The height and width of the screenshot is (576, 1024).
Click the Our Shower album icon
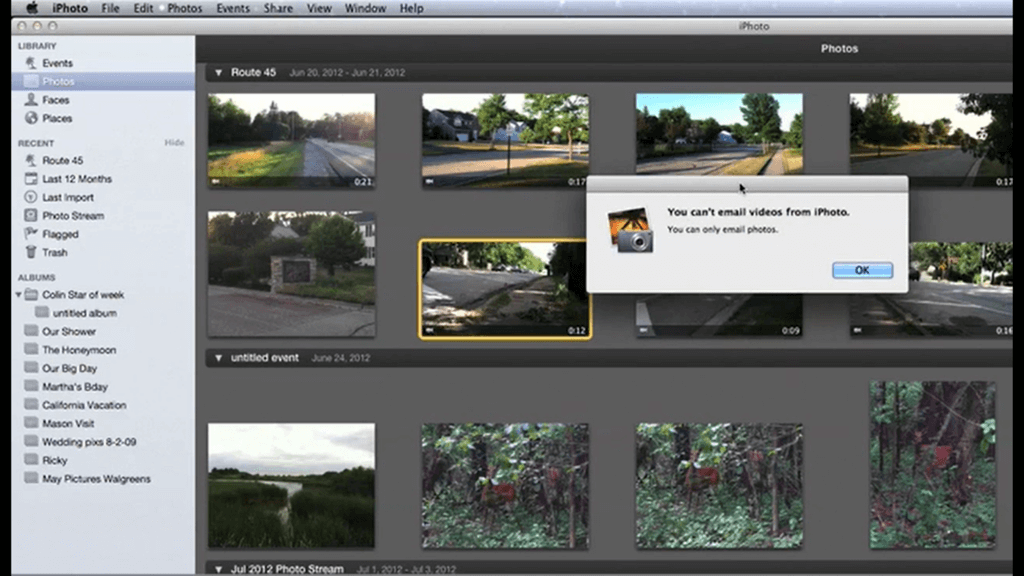[x=31, y=331]
